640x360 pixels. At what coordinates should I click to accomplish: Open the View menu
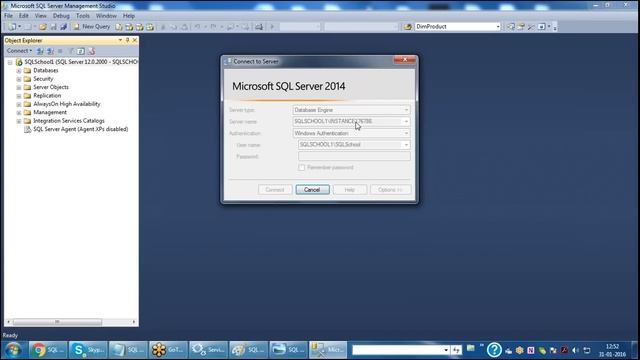pyautogui.click(x=40, y=16)
